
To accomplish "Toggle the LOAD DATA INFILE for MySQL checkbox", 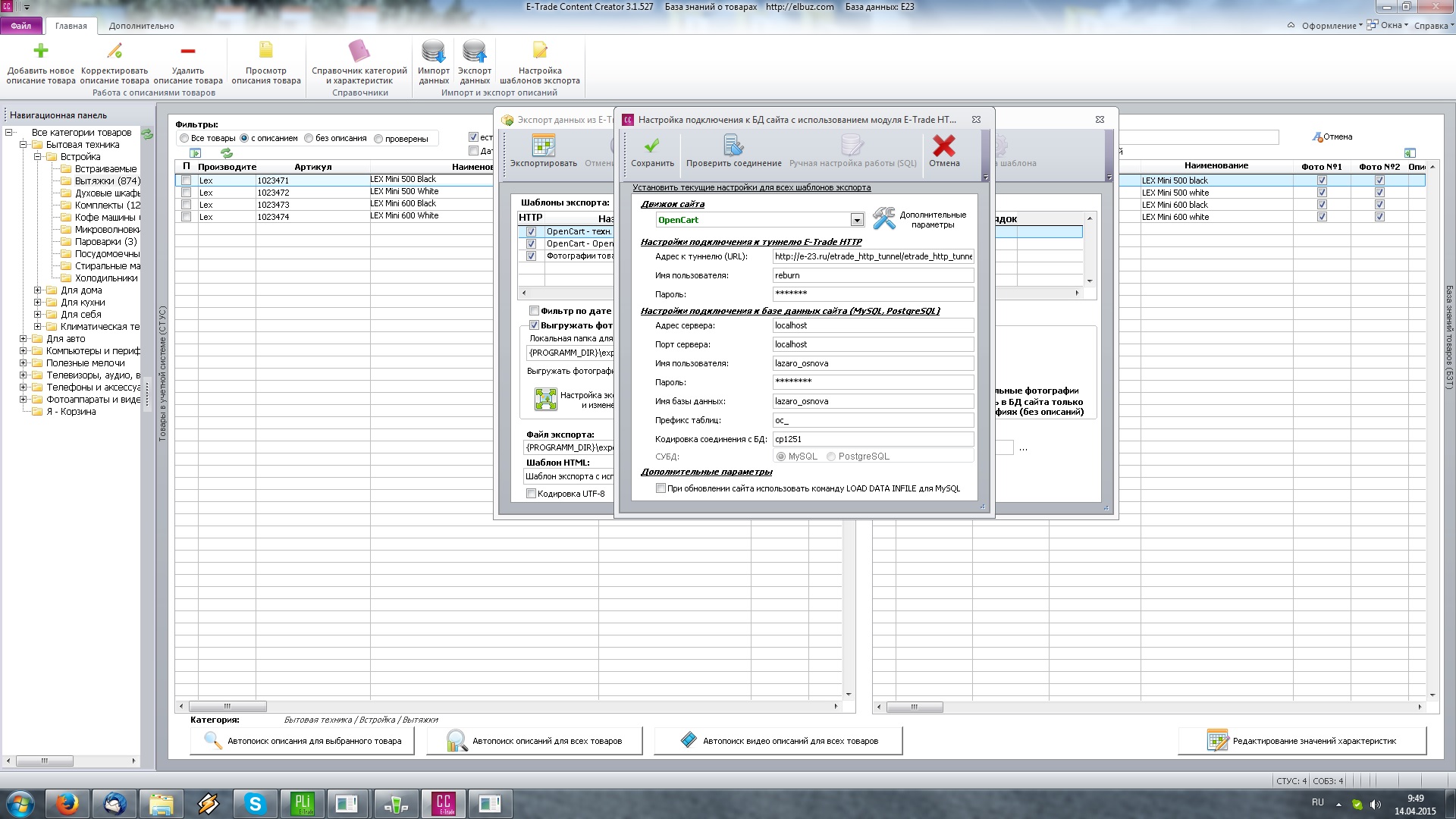I will tap(661, 488).
